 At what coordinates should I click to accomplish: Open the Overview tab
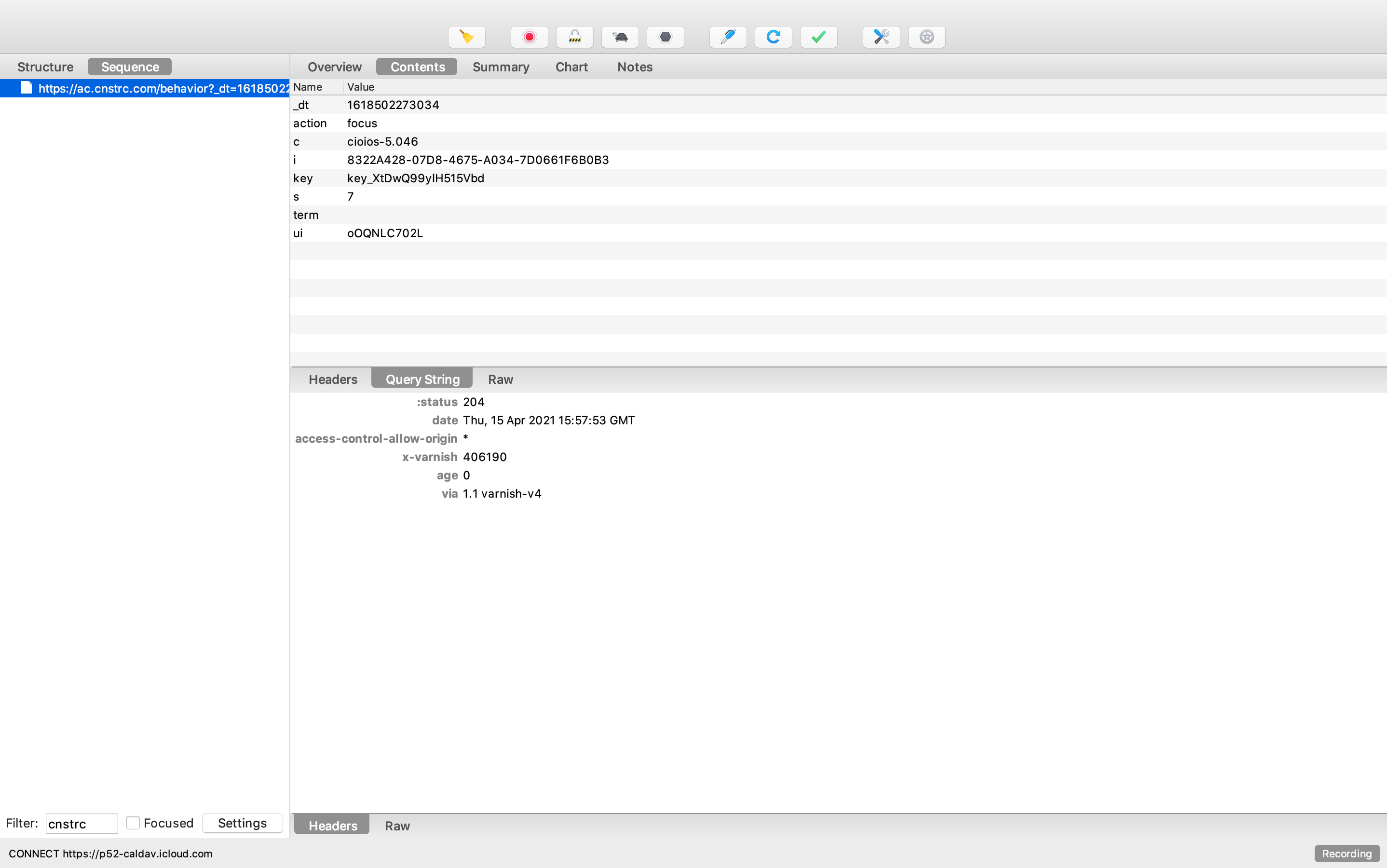point(334,67)
